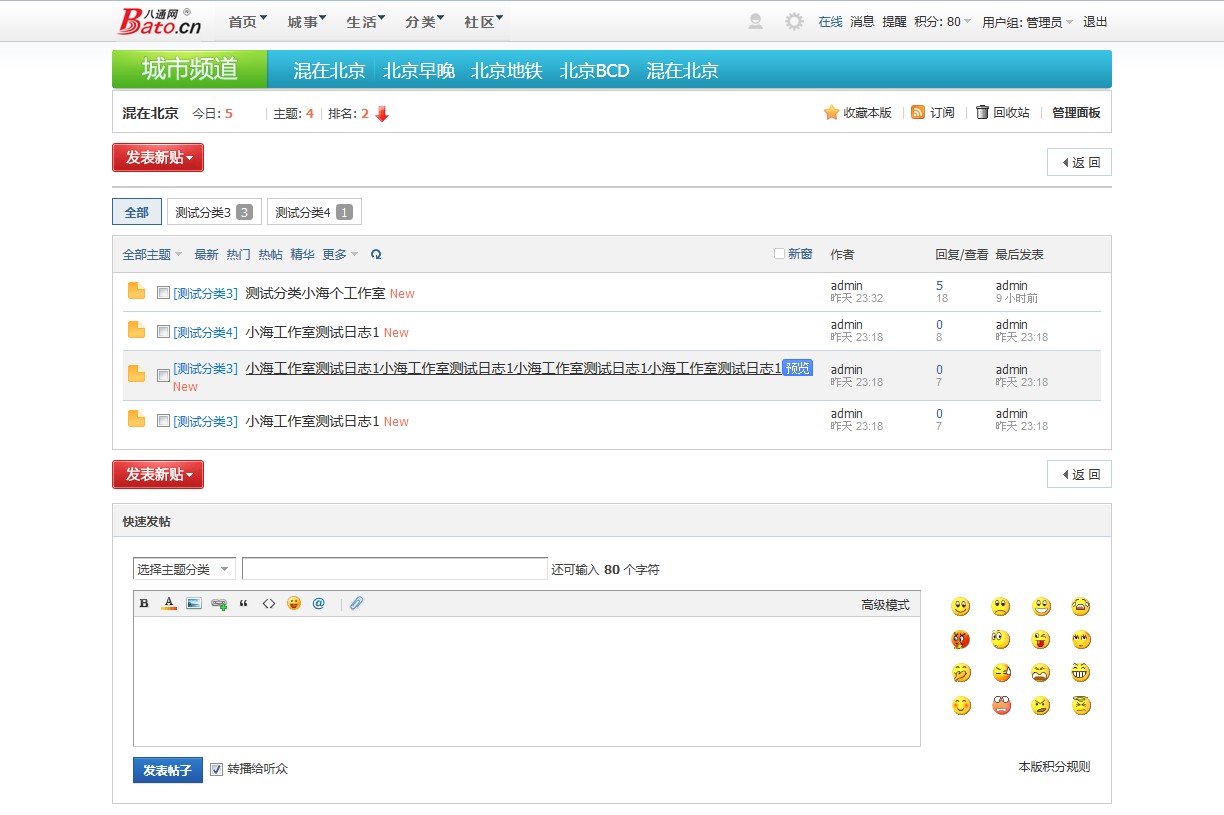Click the insert image icon in editor
Screen dimensions: 1224x815
[x=194, y=603]
